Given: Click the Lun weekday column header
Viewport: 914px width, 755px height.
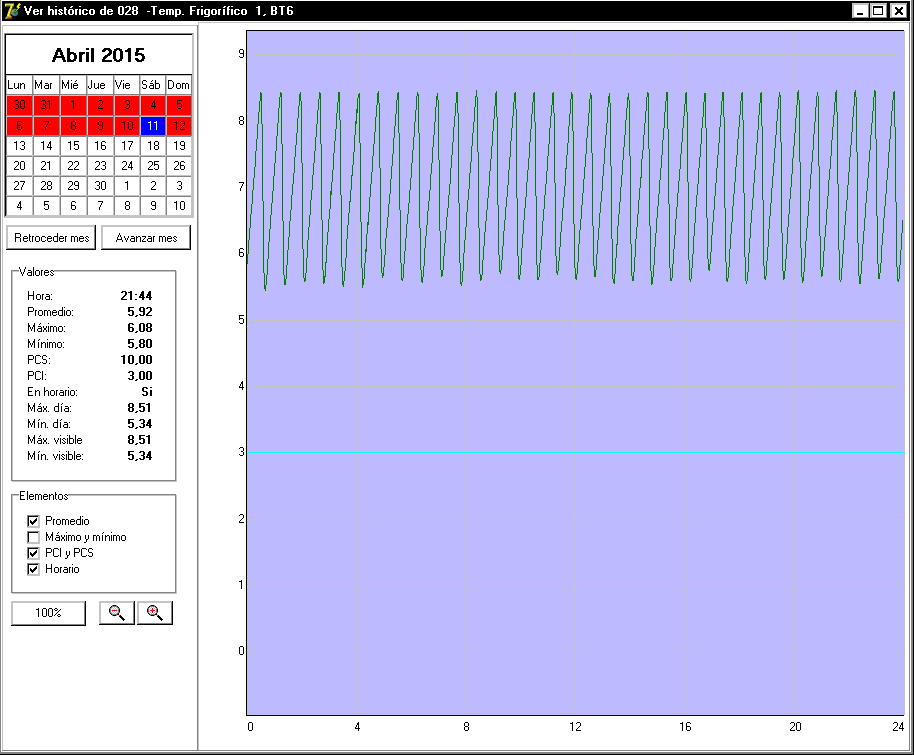Looking at the screenshot, I should point(17,85).
